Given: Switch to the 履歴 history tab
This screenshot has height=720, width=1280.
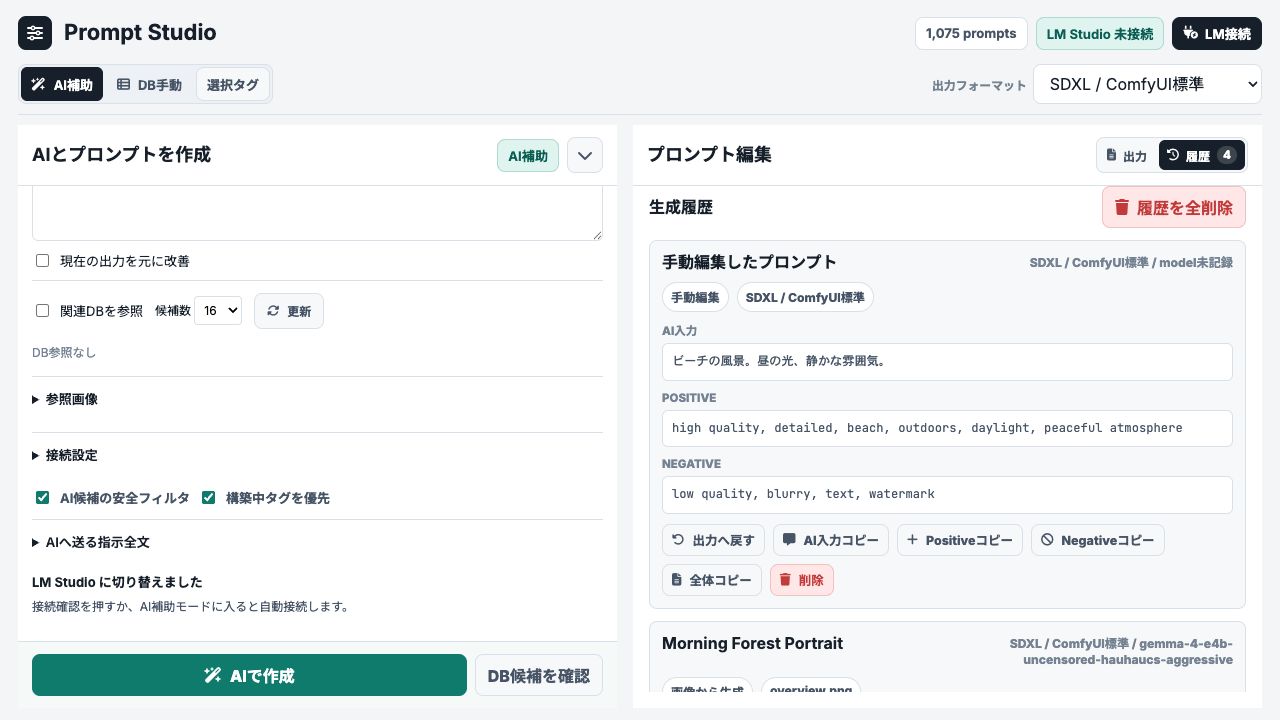Looking at the screenshot, I should [x=1202, y=156].
